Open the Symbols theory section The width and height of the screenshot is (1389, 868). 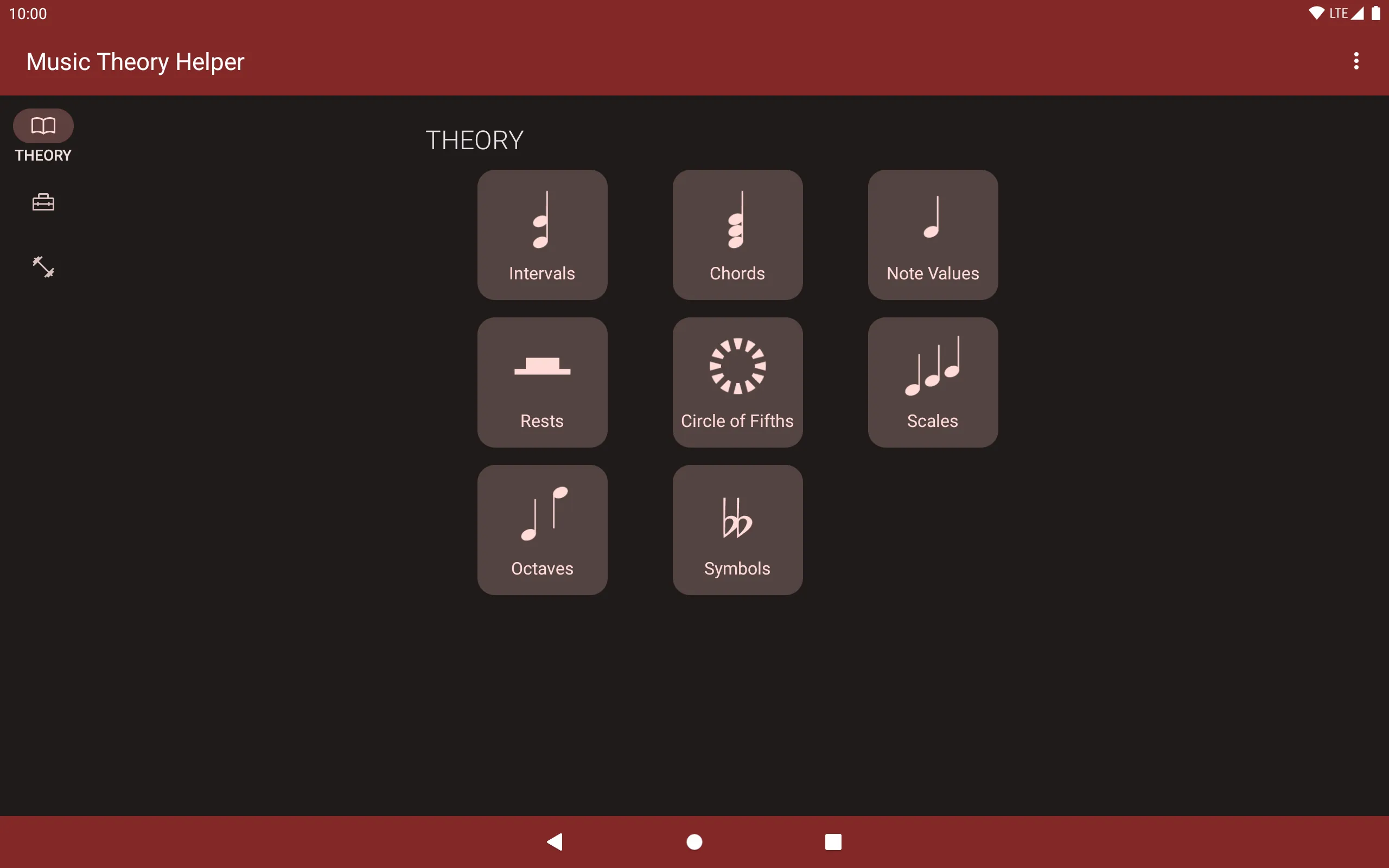click(737, 530)
